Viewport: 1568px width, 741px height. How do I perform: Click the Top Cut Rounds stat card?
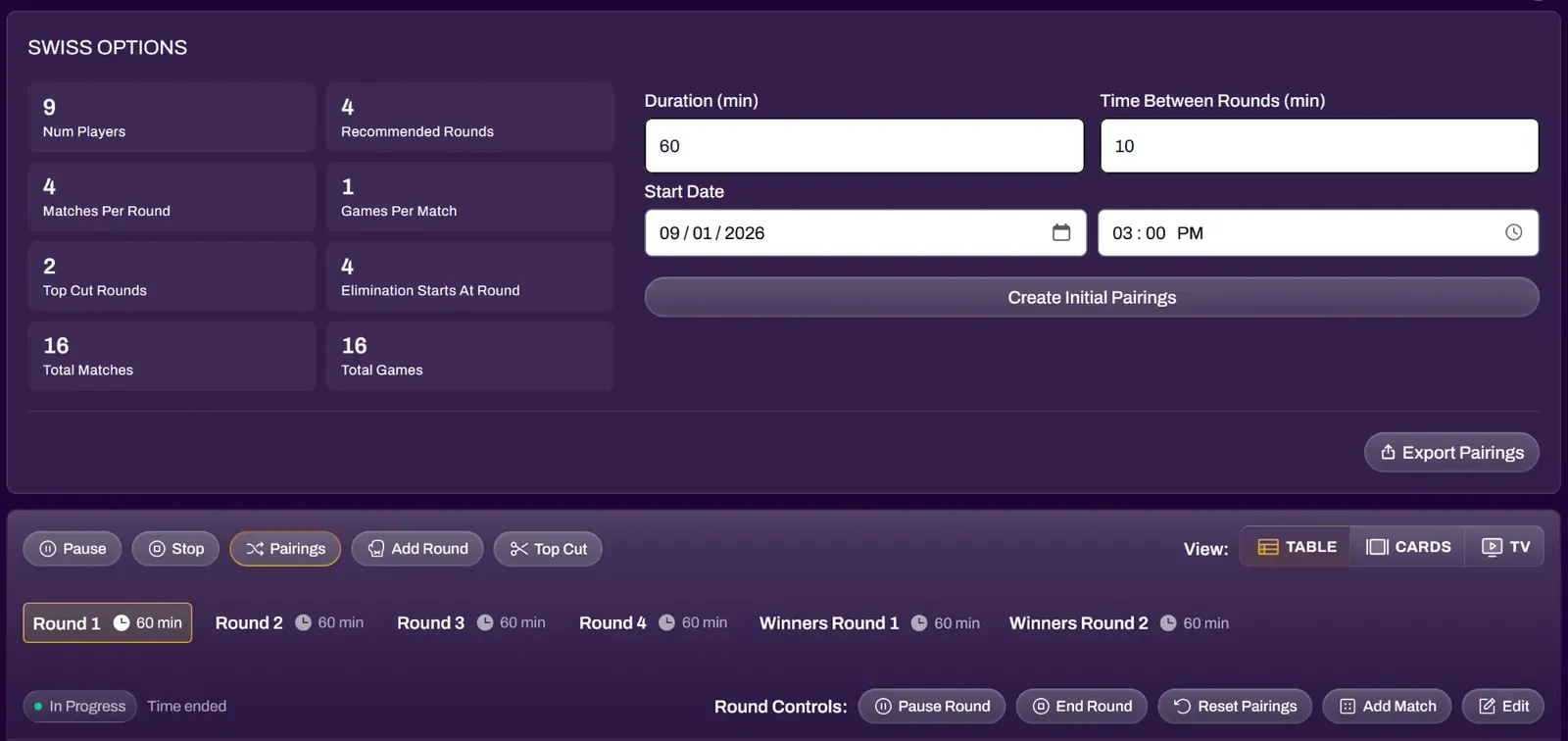pos(171,276)
